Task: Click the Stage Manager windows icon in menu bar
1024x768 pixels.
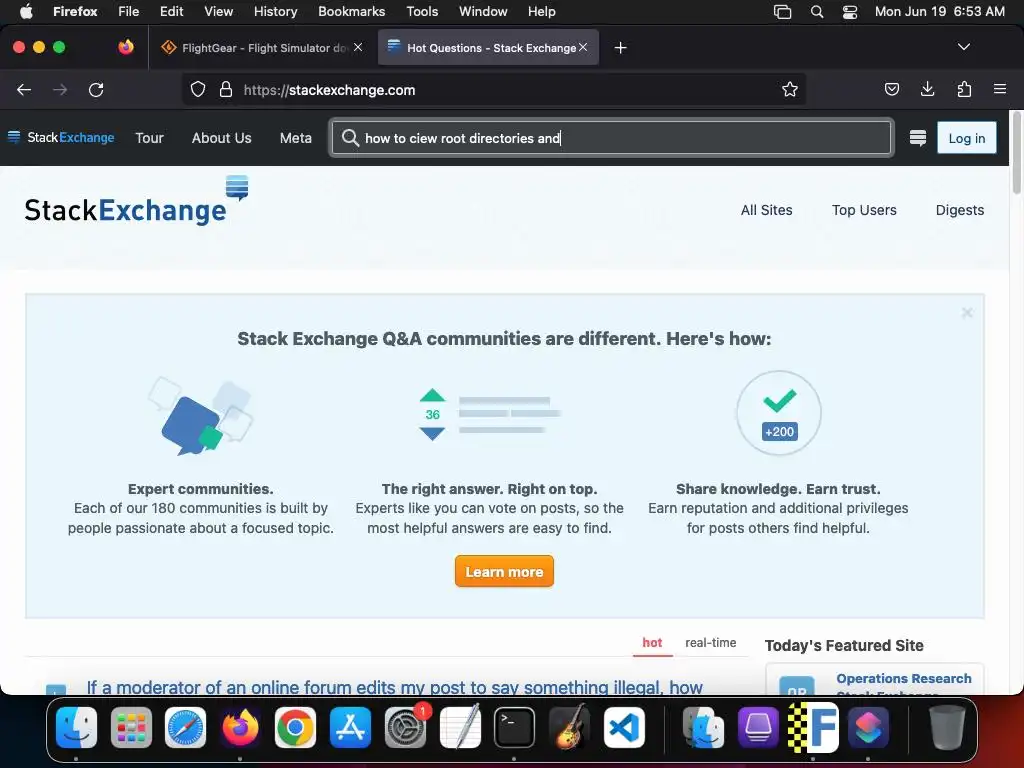Action: [782, 11]
